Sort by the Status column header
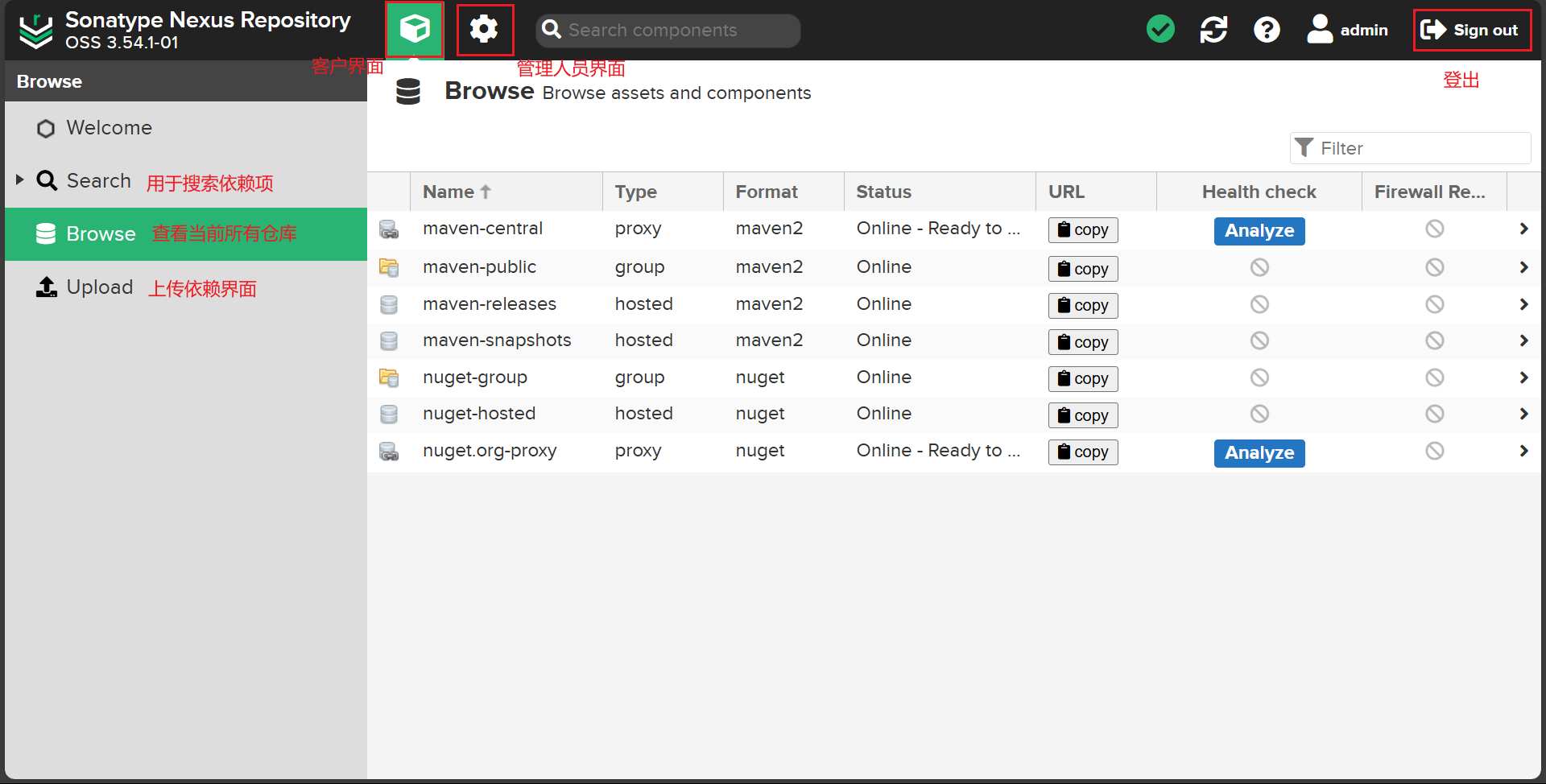 (940, 192)
